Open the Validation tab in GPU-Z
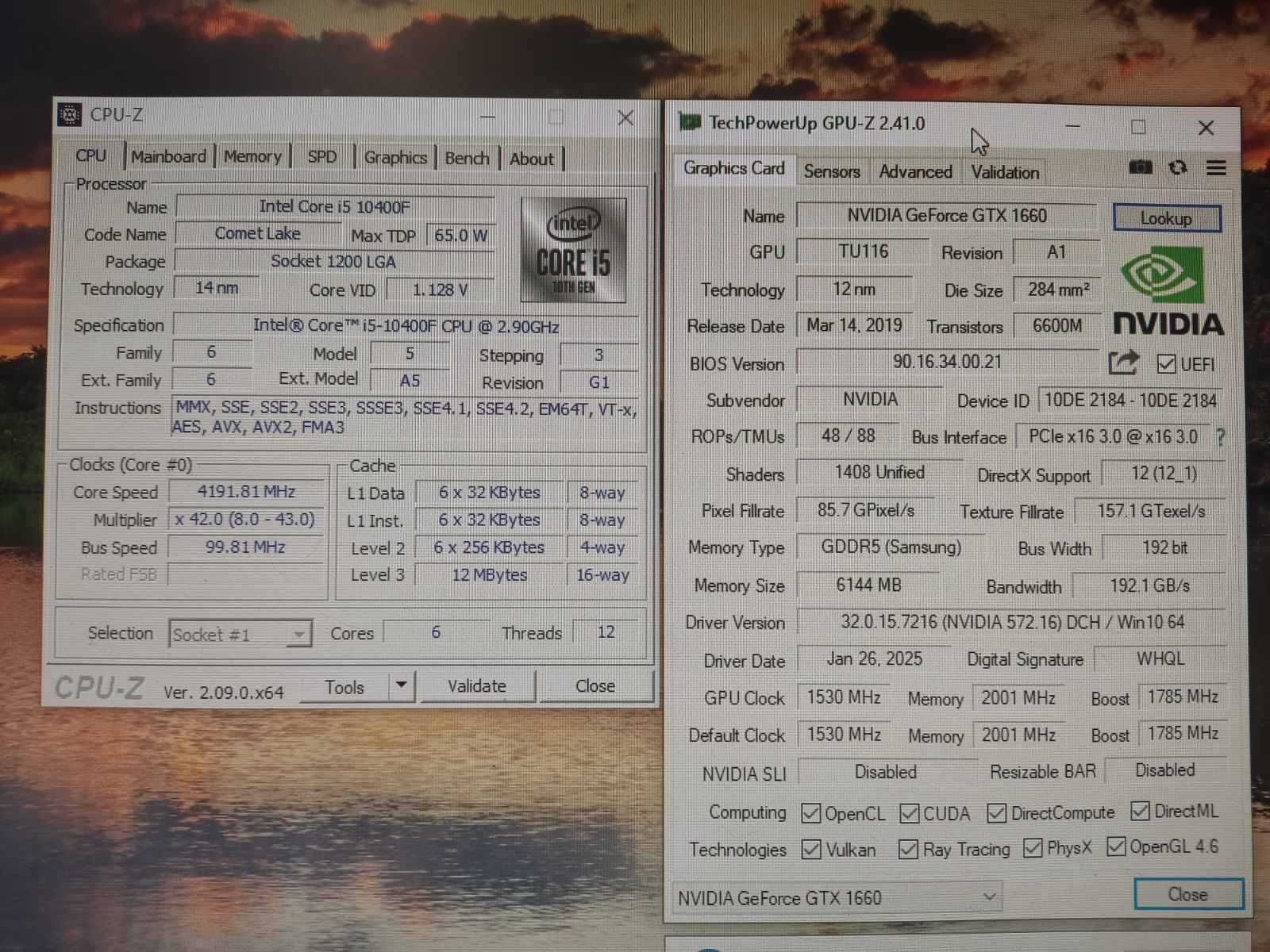 (1005, 172)
